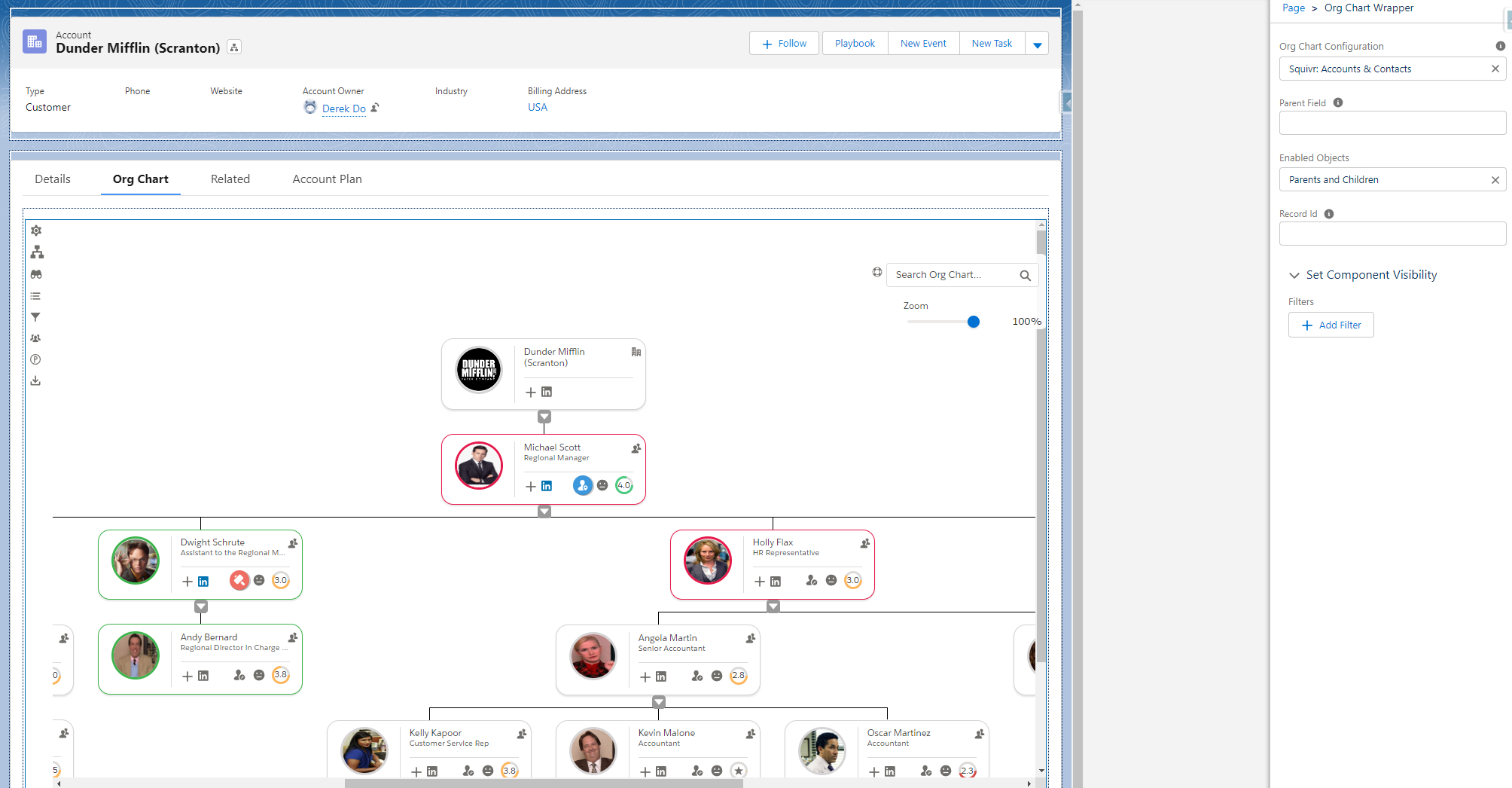Click the New Event button

[923, 44]
